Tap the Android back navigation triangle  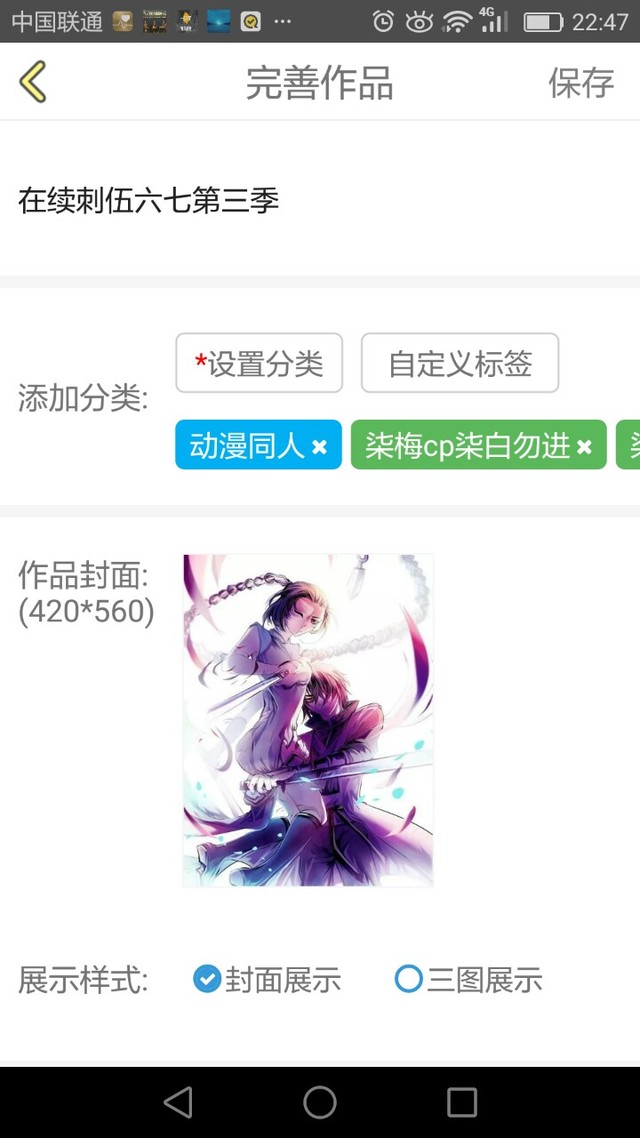tap(178, 1102)
